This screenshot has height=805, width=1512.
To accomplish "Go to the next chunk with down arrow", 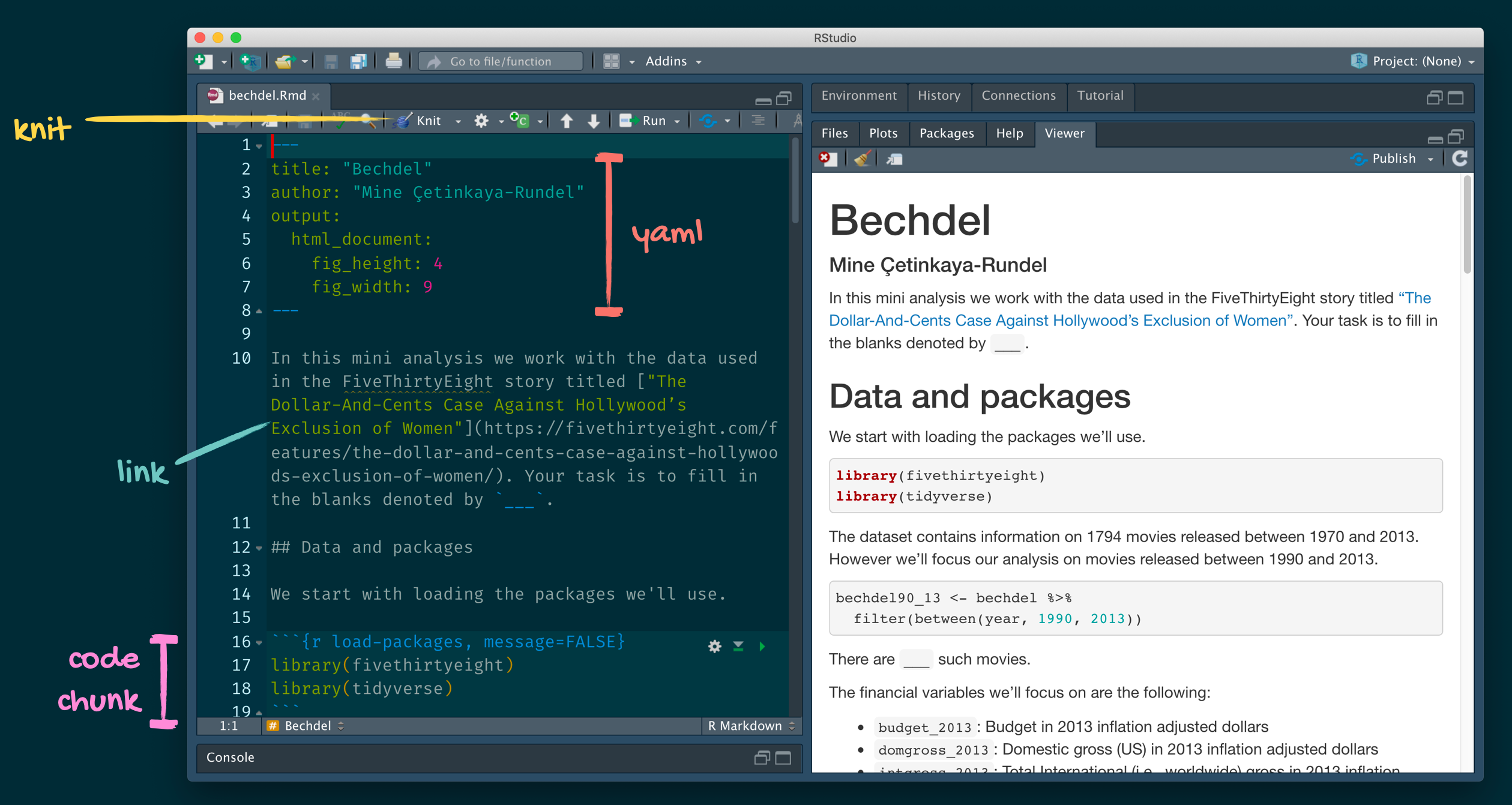I will click(x=594, y=121).
